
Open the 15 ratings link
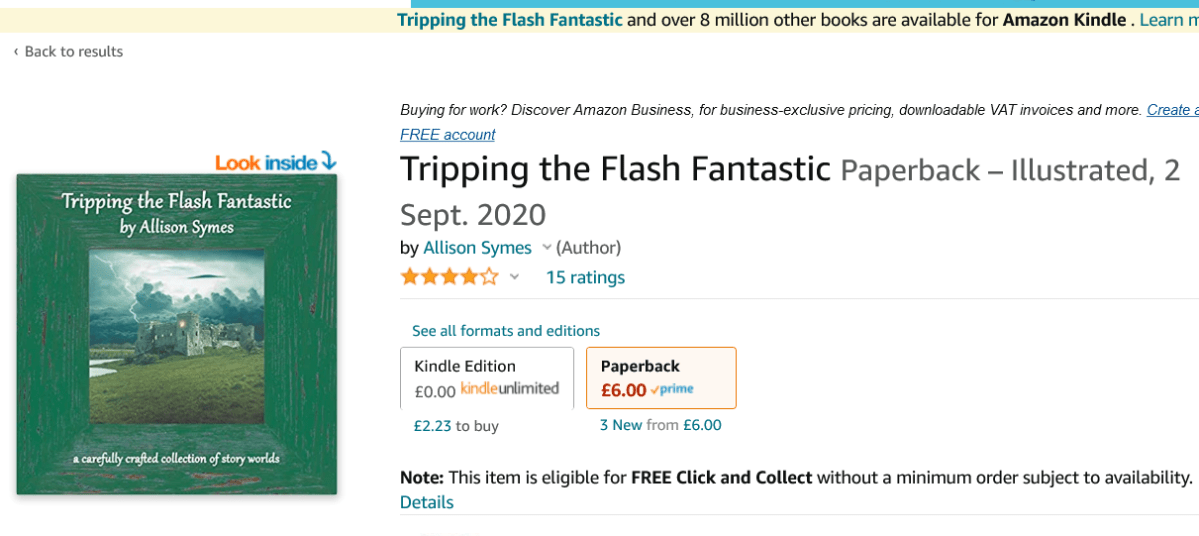585,277
